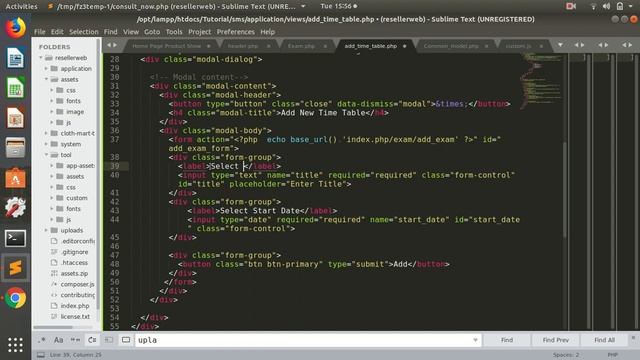The image size is (640, 360).
Task: Open the Selection menu
Action: [x=84, y=32]
